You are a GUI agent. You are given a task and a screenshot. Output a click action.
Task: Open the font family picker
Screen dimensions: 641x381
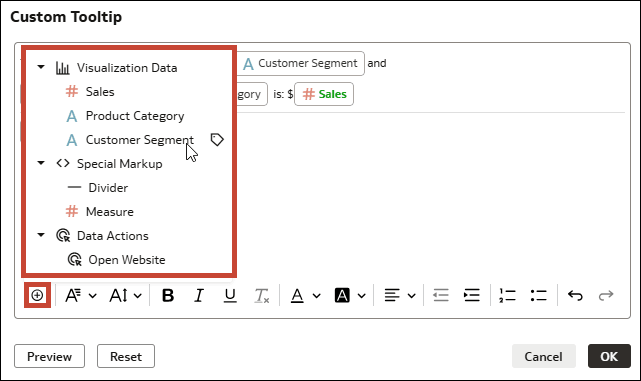tap(73, 295)
